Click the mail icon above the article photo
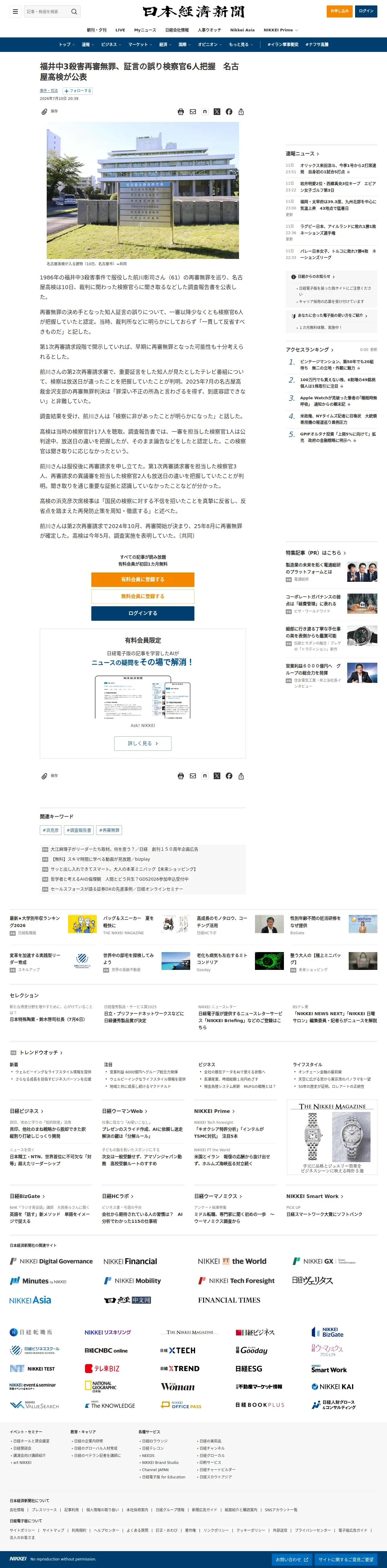This screenshot has height=1568, width=387. tap(193, 112)
